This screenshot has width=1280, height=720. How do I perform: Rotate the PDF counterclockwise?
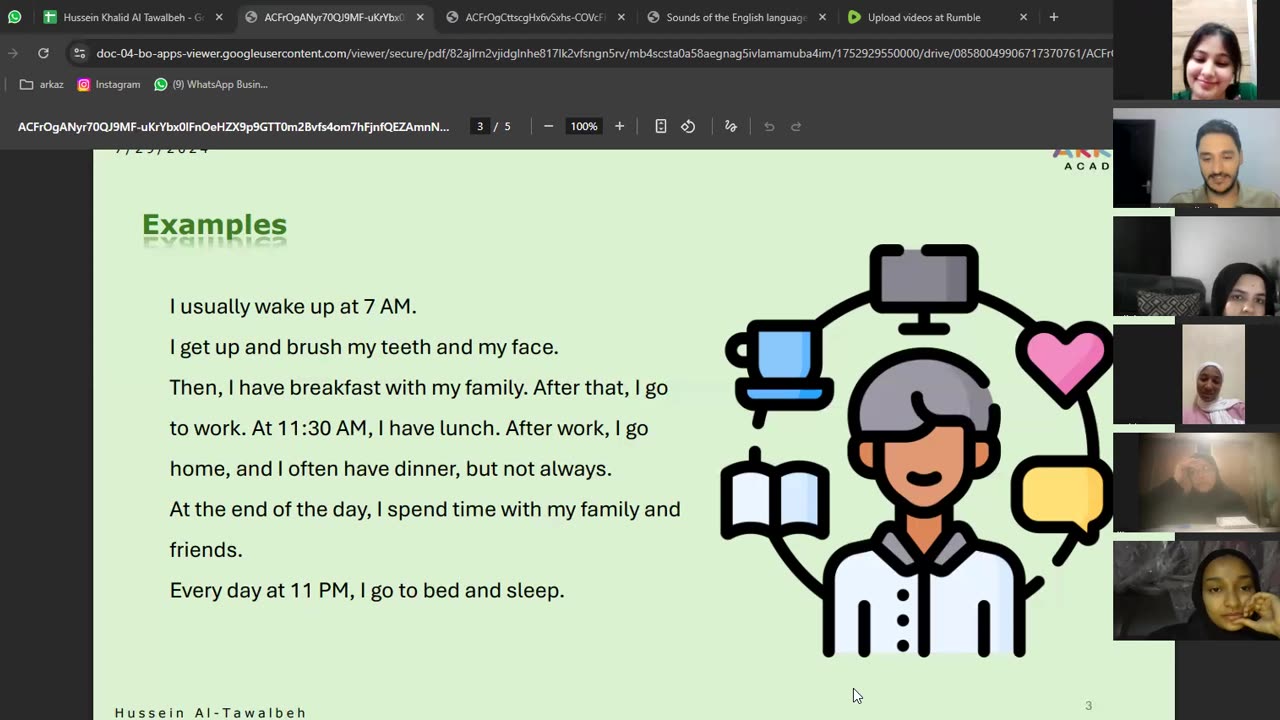point(688,126)
